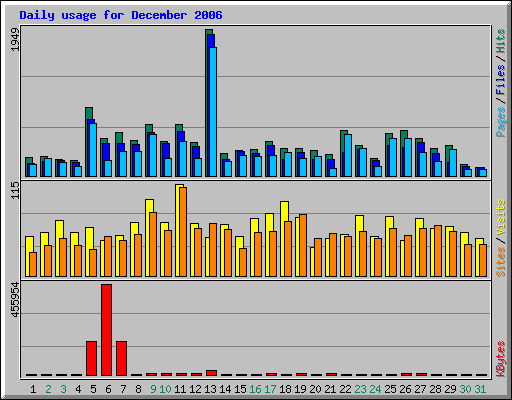Click day label 4 on the x-axis
This screenshot has width=512, height=400.
pyautogui.click(x=78, y=389)
